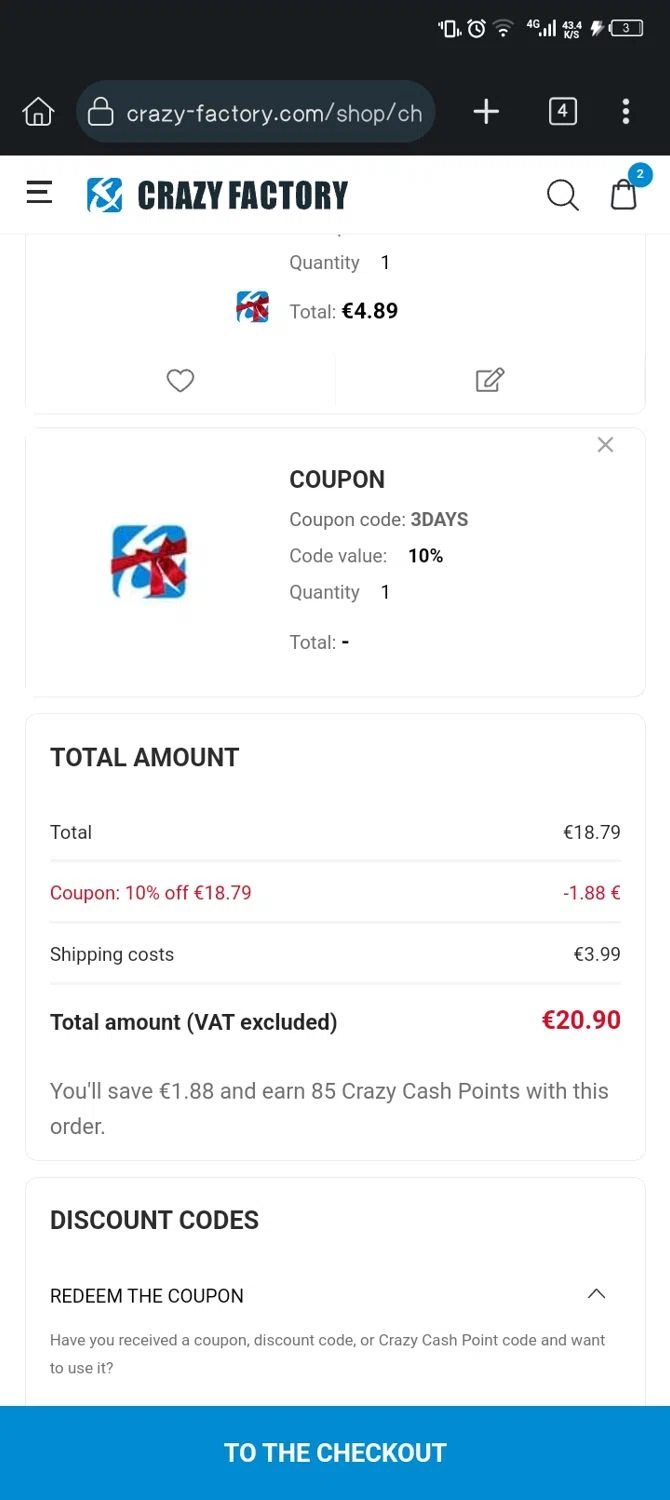Screen dimensions: 670x1500
Task: Open browser three-dot overflow menu
Action: [x=626, y=111]
